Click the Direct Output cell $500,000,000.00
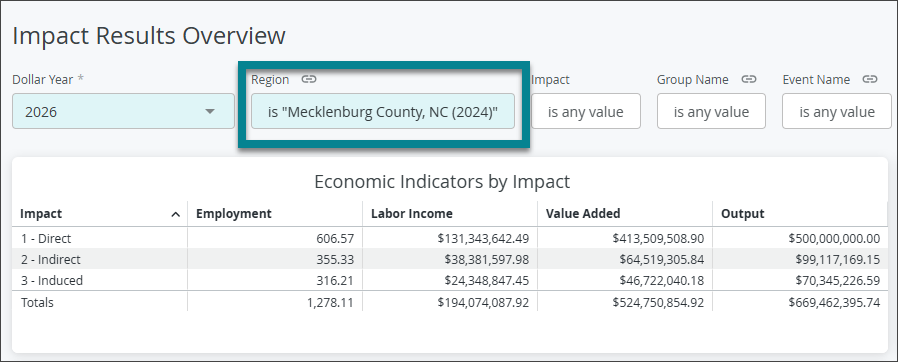This screenshot has width=898, height=362. coord(834,238)
